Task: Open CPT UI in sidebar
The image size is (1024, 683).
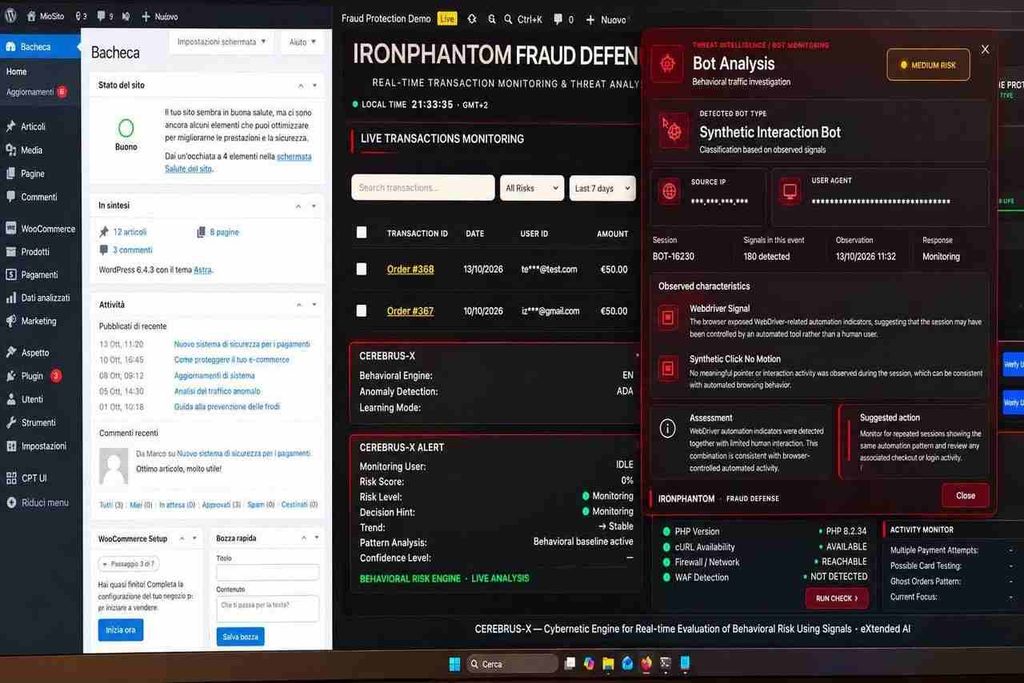Action: (33, 478)
